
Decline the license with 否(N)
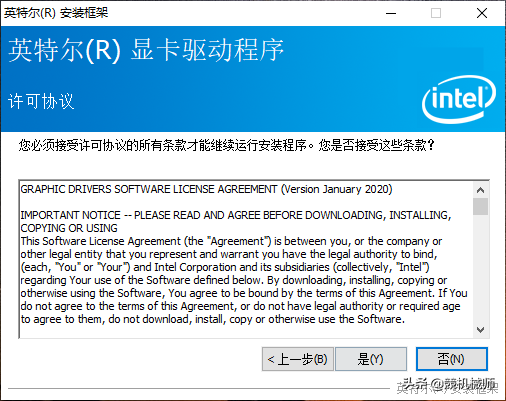452,359
